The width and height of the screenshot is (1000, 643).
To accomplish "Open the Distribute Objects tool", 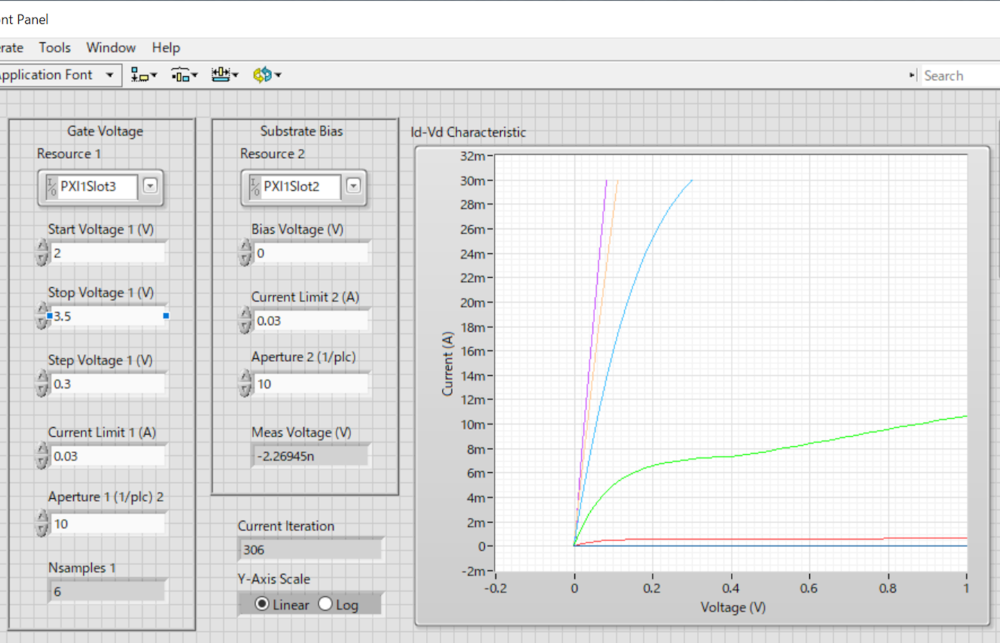I will coord(184,75).
